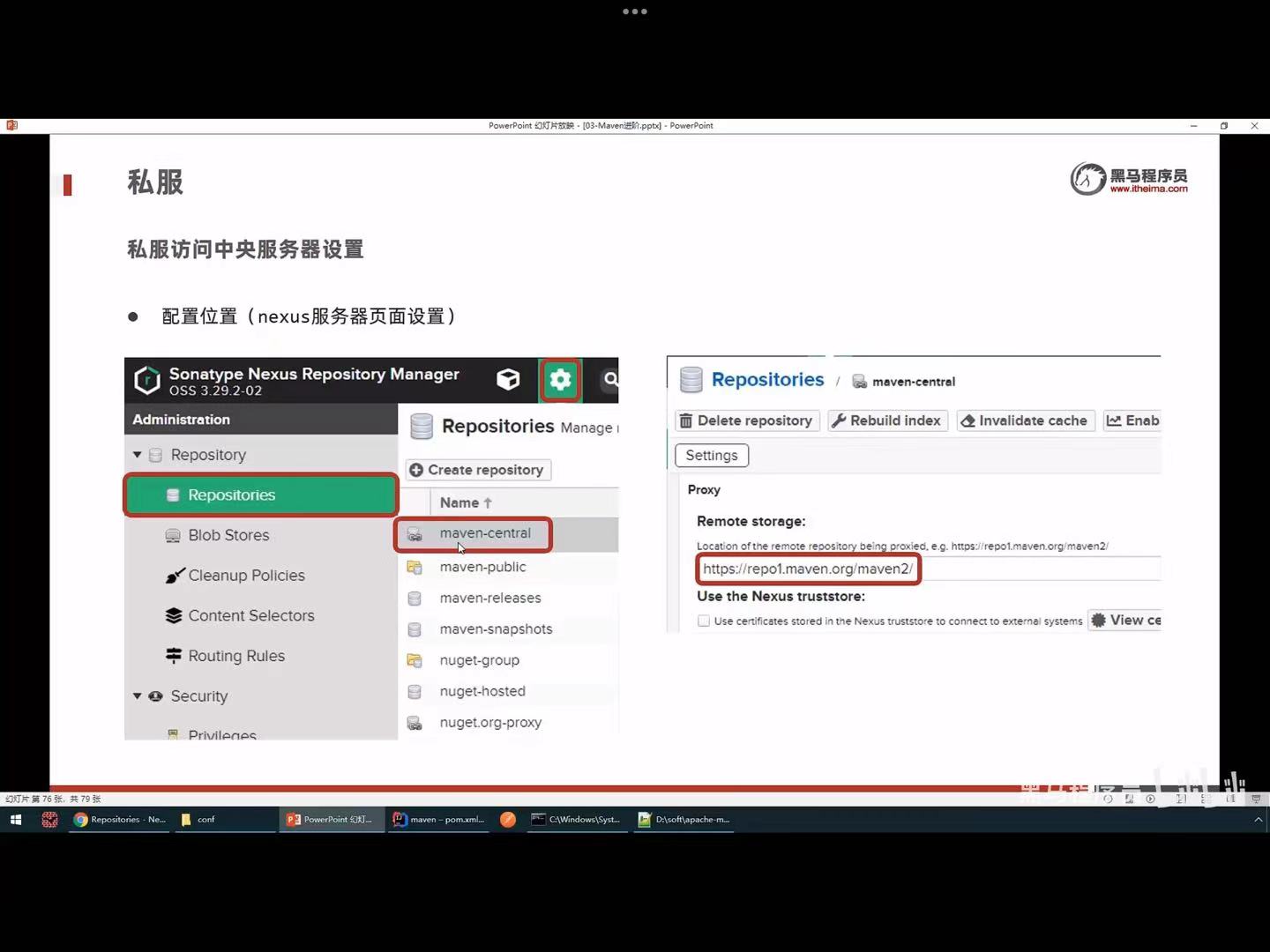Open the Settings tab of maven-central
The image size is (1270, 952).
[x=712, y=456]
